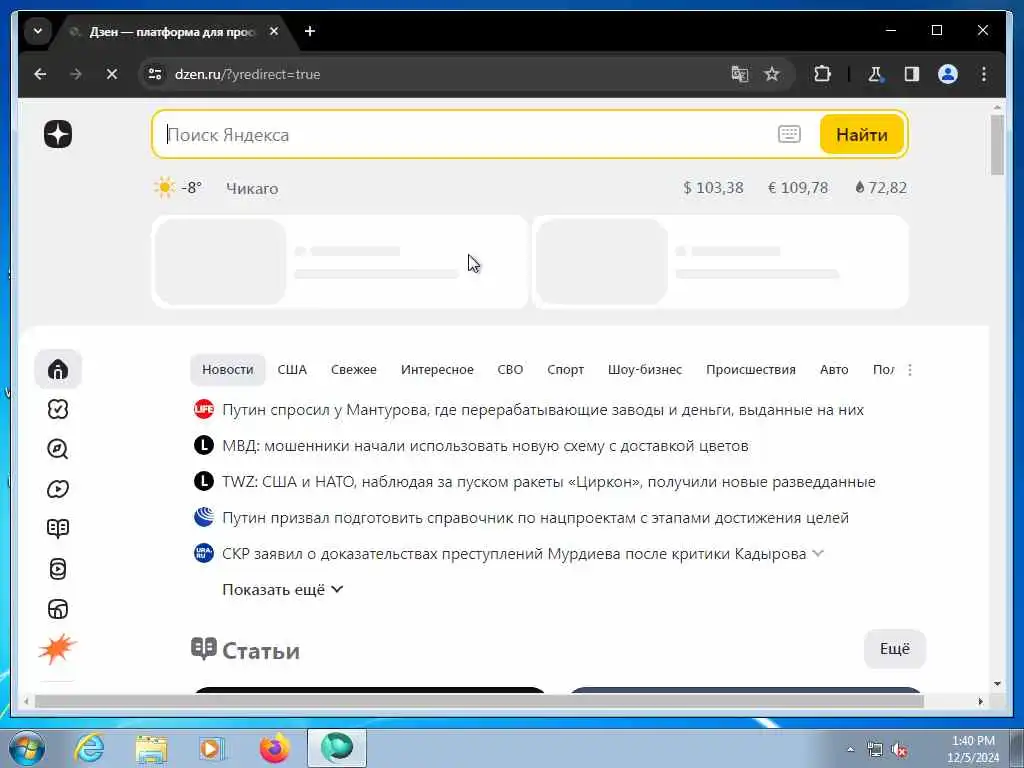Launch Internet Explorer from taskbar
The width and height of the screenshot is (1024, 768).
(89, 748)
